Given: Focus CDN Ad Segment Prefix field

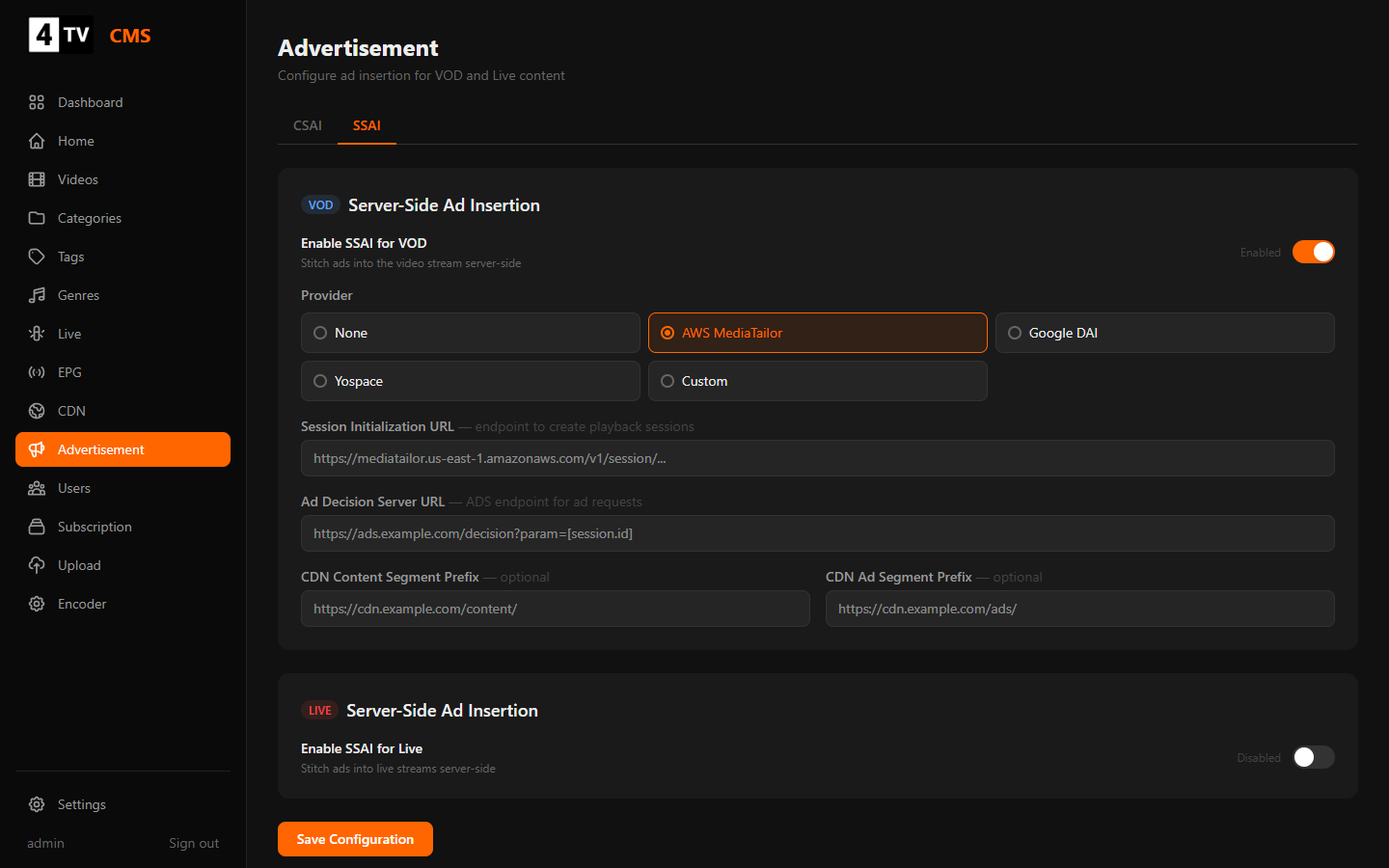Looking at the screenshot, I should tap(1080, 609).
